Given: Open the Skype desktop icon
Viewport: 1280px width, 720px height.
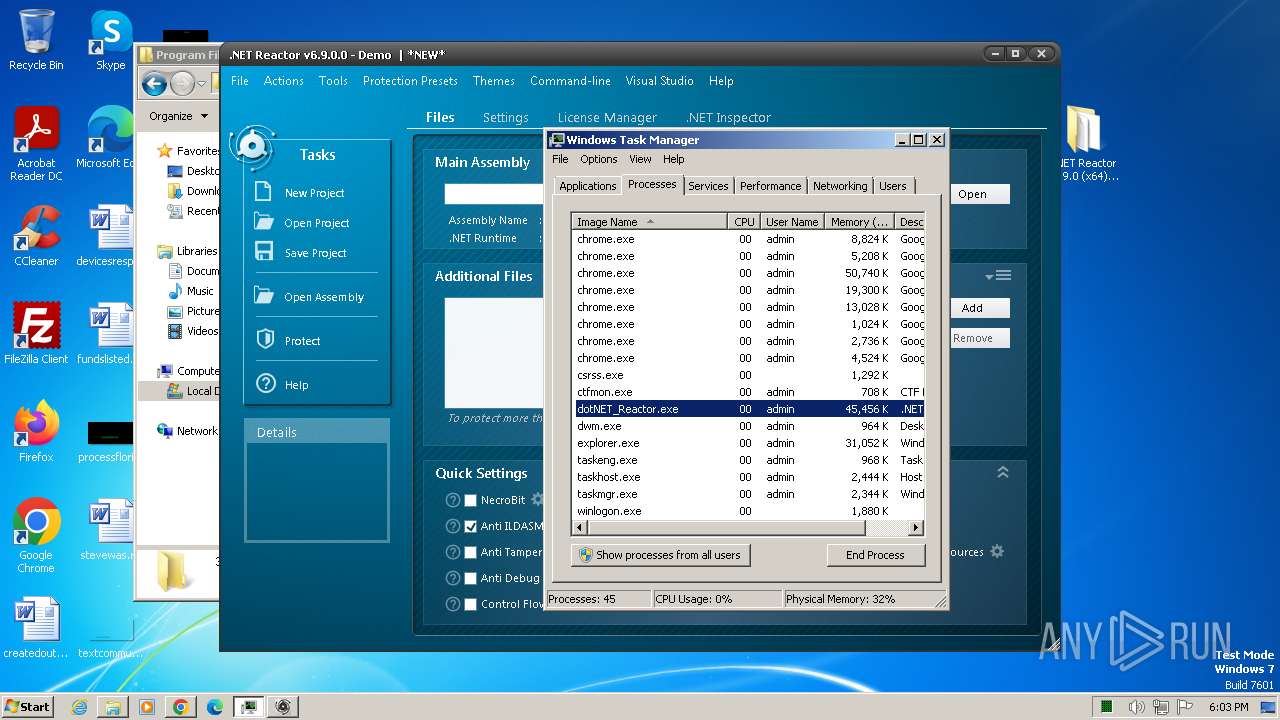Looking at the screenshot, I should pos(111,40).
